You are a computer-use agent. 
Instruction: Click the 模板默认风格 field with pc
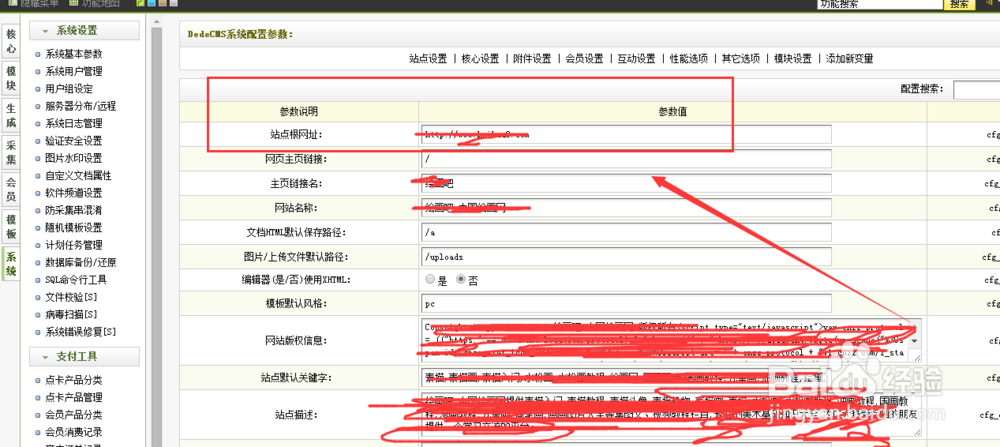[626, 303]
